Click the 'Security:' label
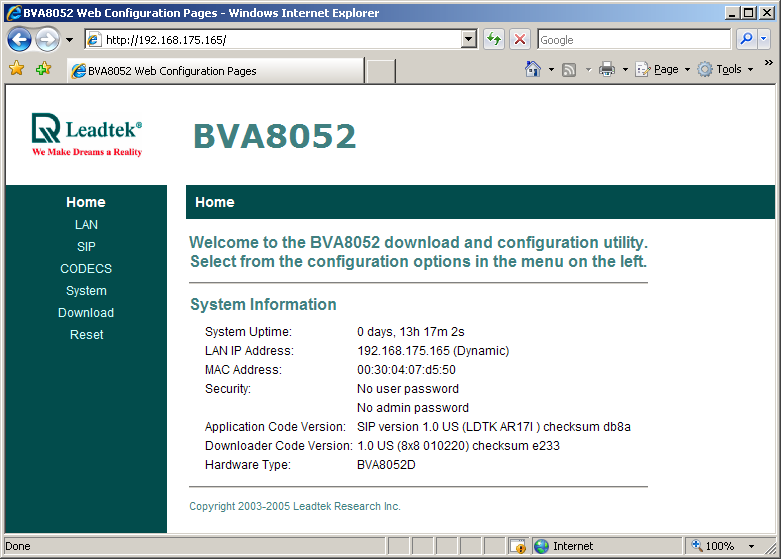The height and width of the screenshot is (559, 781). (228, 389)
